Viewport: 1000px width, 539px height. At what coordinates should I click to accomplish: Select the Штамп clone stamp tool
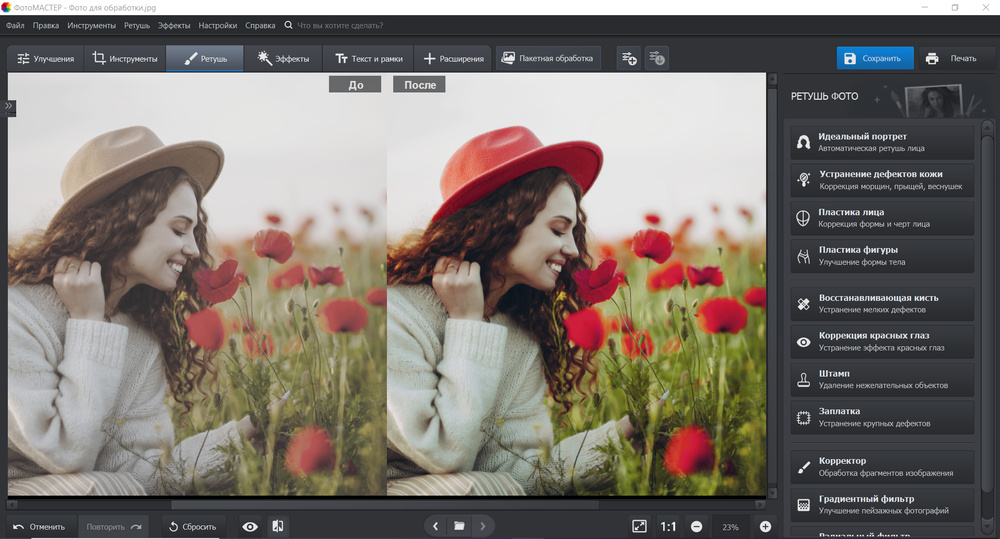(x=881, y=379)
